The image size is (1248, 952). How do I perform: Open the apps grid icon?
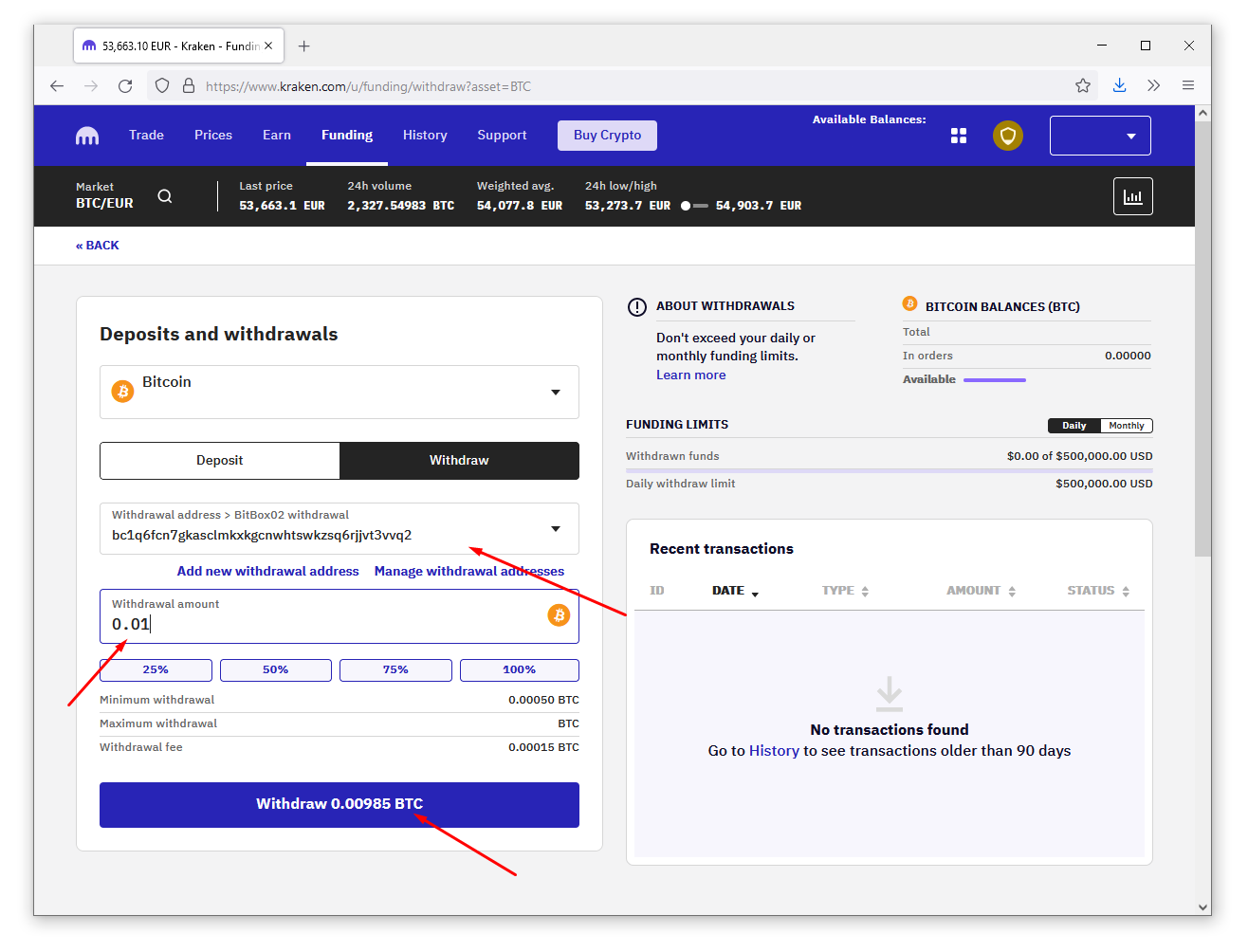click(959, 136)
